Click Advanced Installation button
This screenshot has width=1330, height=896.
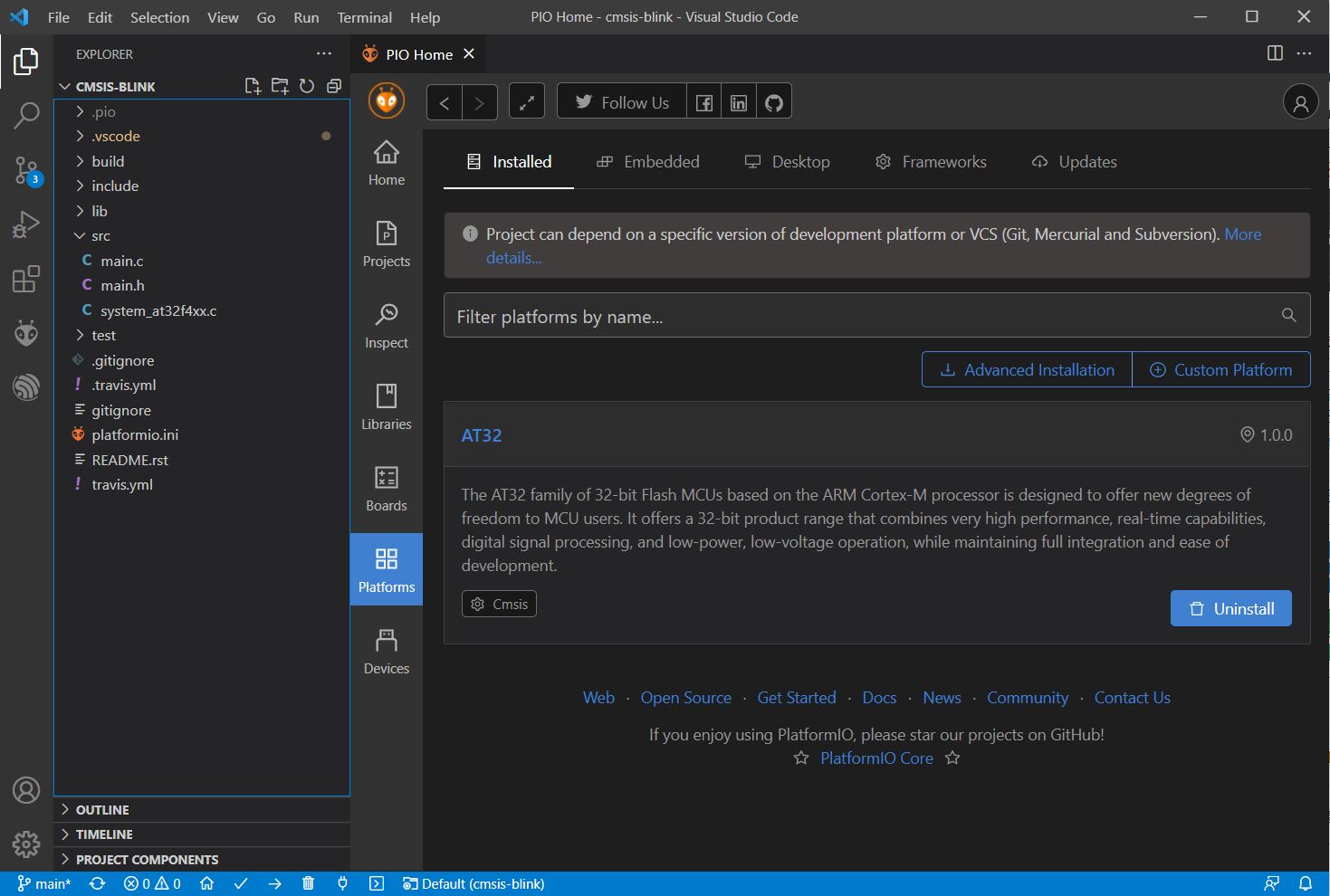tap(1027, 369)
